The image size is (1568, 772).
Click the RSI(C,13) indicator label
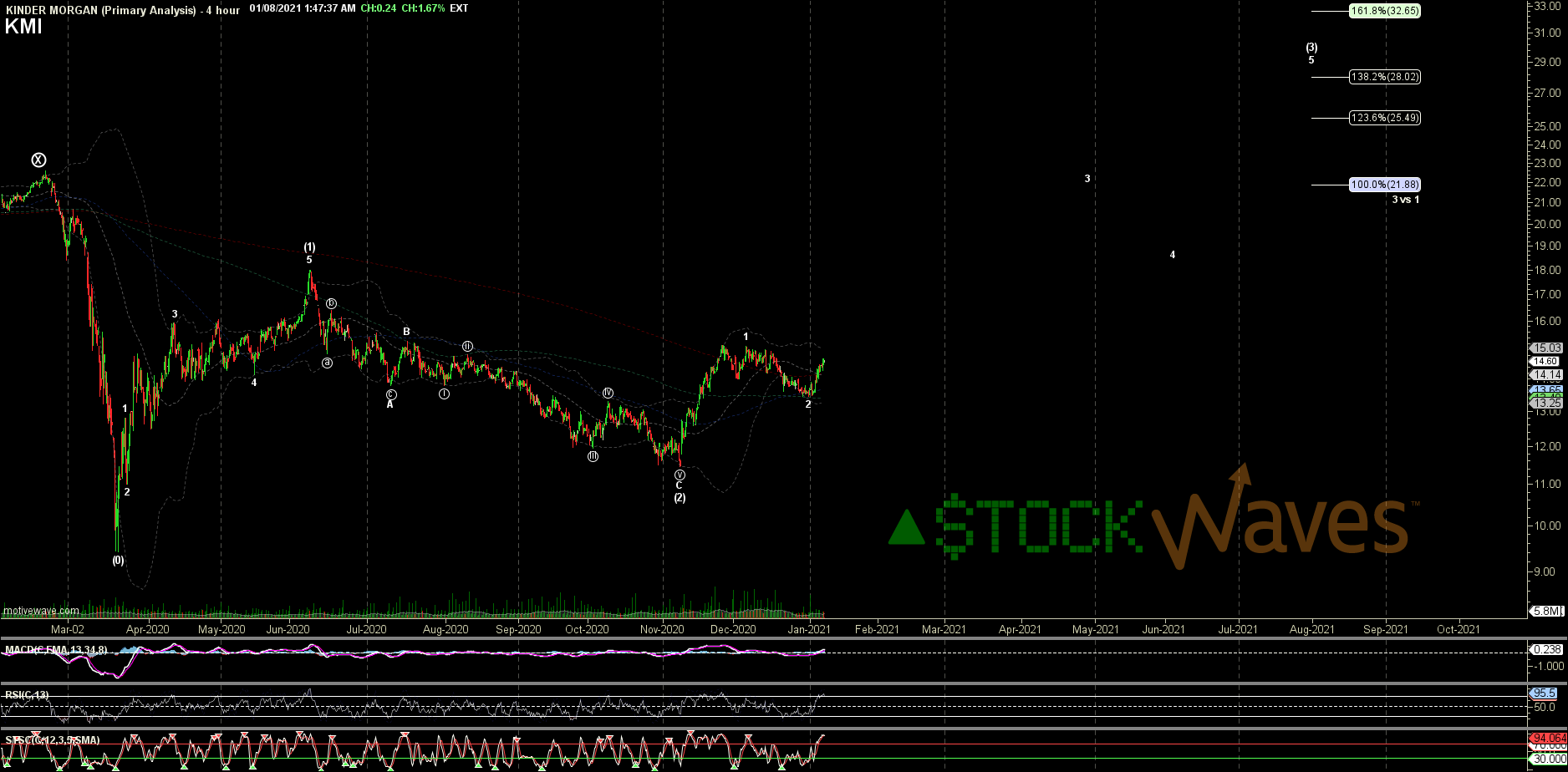(x=27, y=694)
